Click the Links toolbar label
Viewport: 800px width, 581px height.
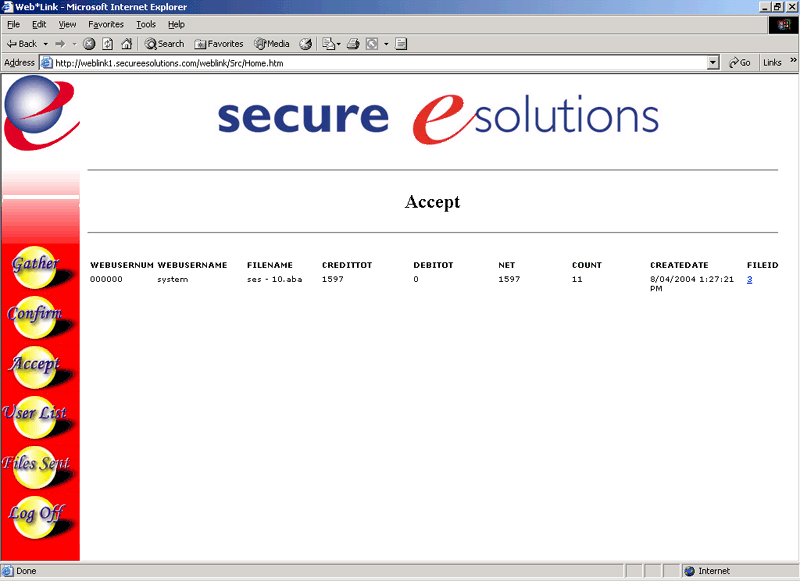point(772,63)
